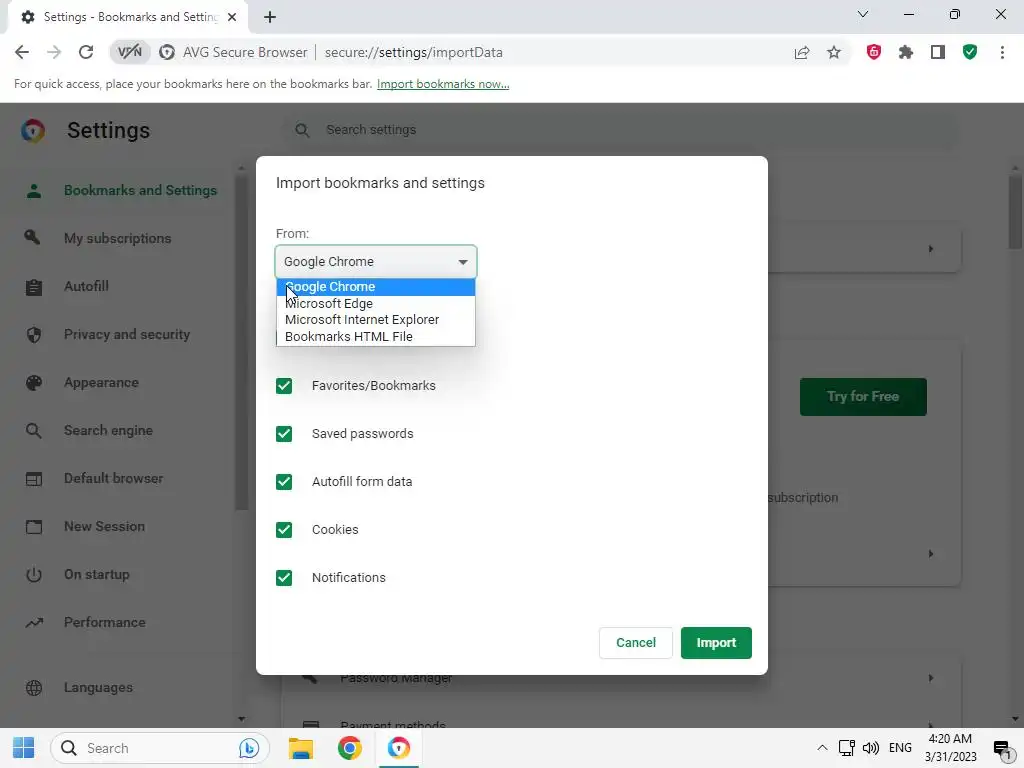This screenshot has height=768, width=1024.
Task: Expand the top settings row arrow
Action: point(931,249)
